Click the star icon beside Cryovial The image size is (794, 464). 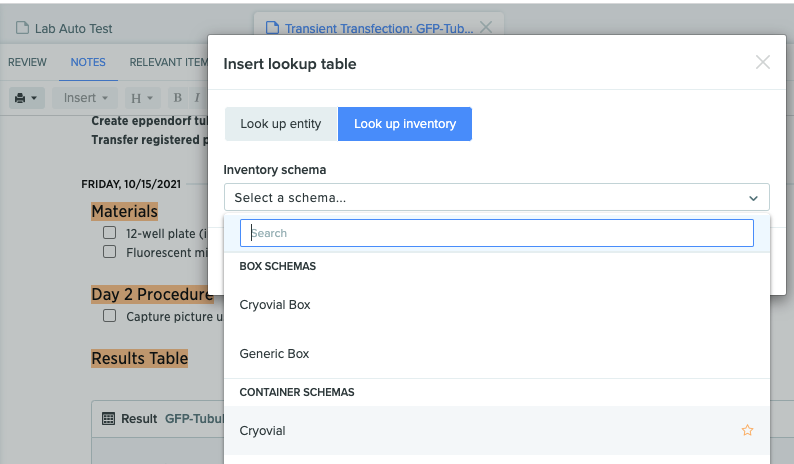click(747, 431)
